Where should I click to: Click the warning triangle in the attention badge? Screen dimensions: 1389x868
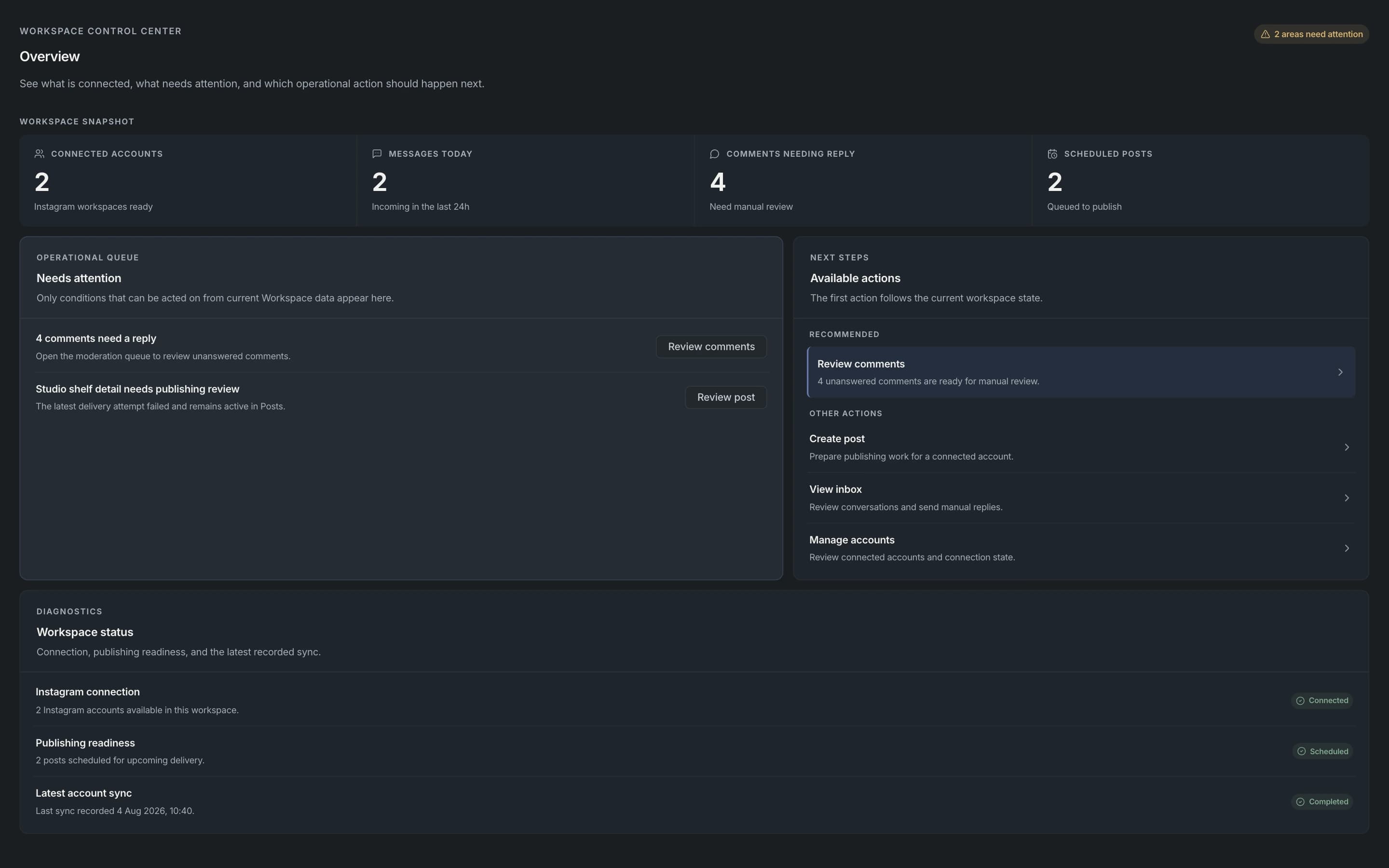(x=1265, y=34)
